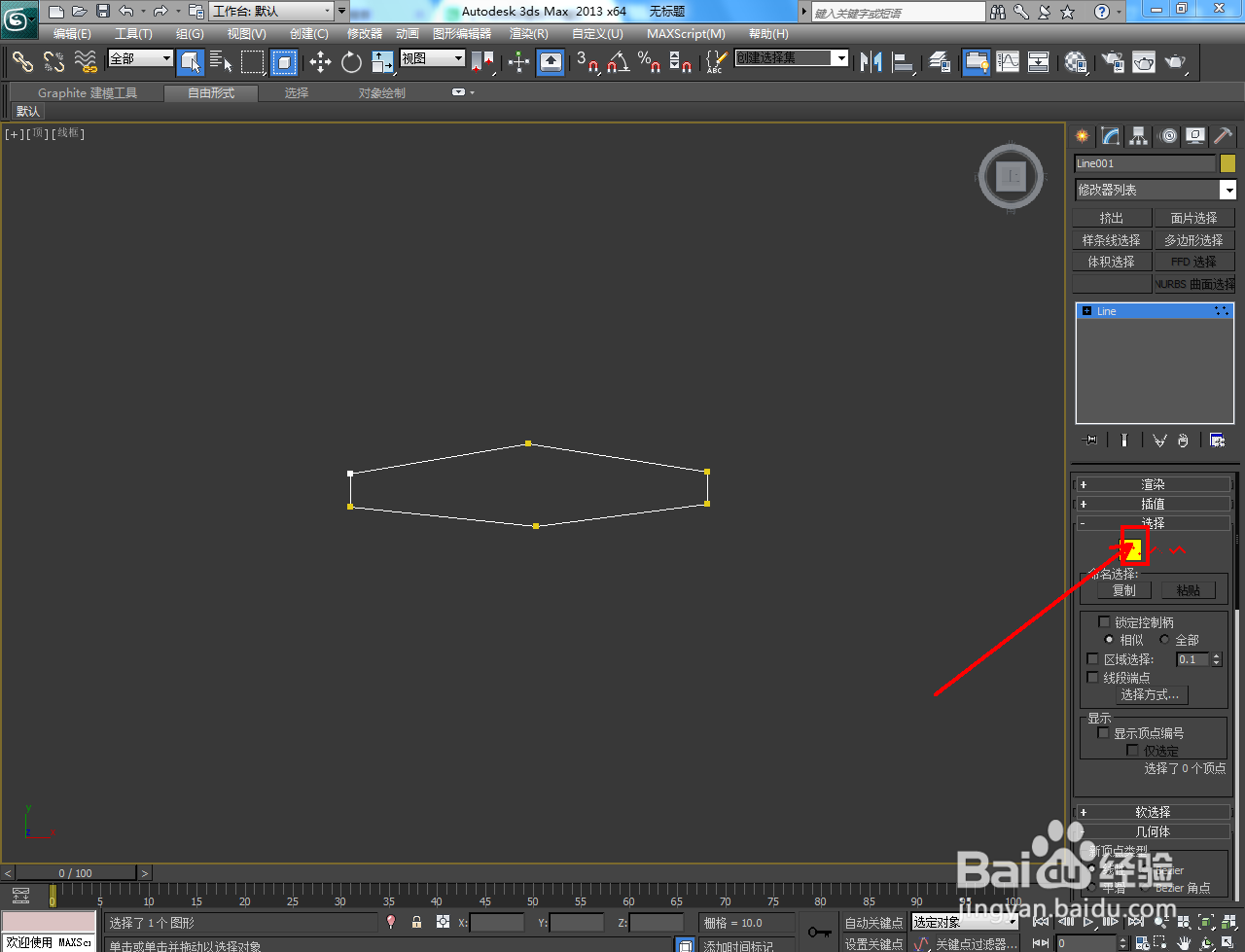The image size is (1245, 952).
Task: Enable the 显示顶点编号 checkbox
Action: pos(1104,733)
